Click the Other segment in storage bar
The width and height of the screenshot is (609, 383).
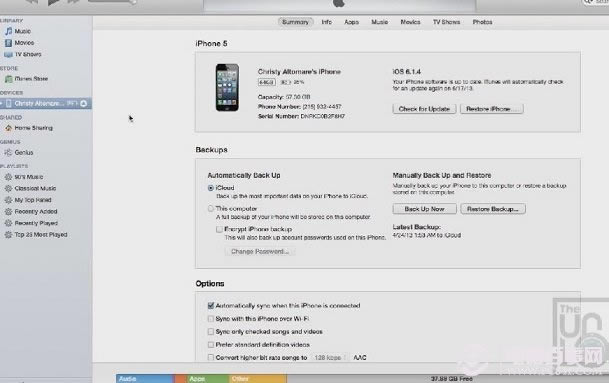point(258,379)
